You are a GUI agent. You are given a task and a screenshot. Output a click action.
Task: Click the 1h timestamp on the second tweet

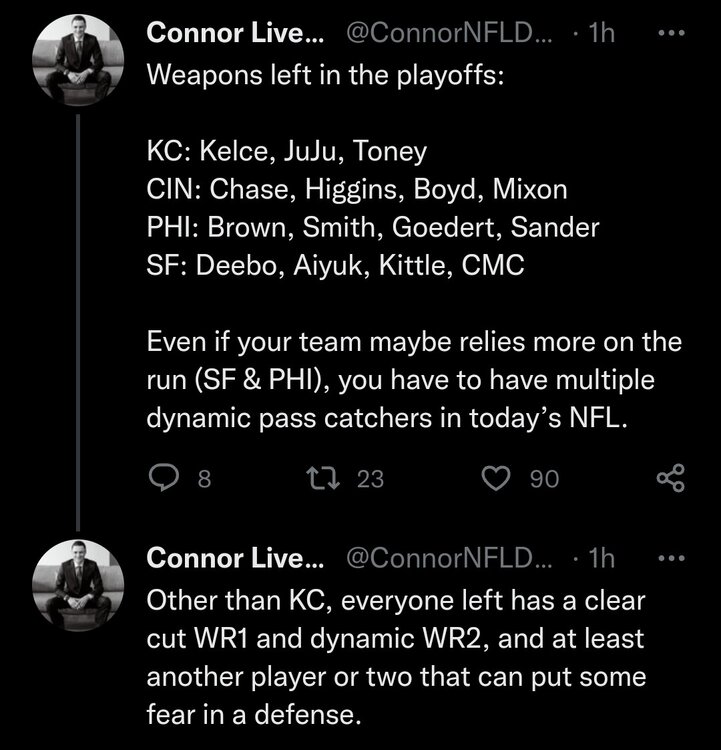[600, 557]
